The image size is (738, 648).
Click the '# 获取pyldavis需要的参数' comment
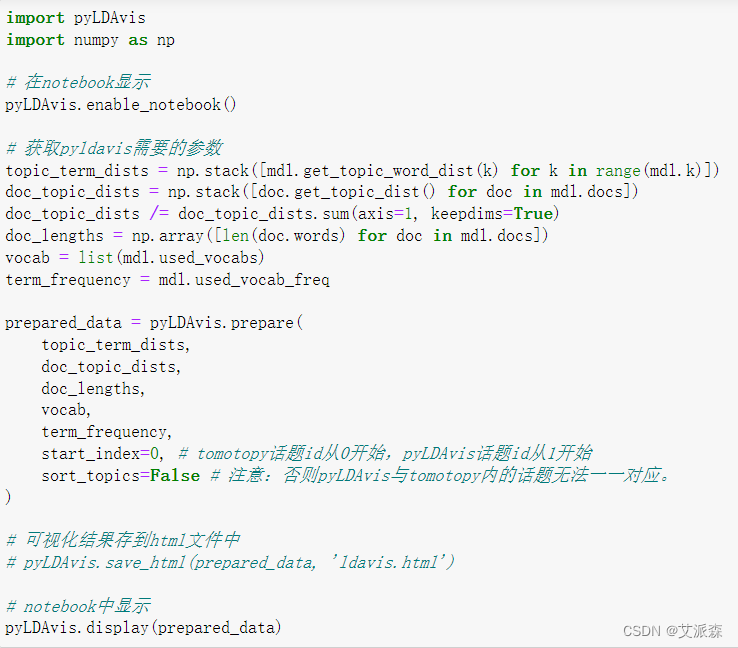[x=114, y=148]
